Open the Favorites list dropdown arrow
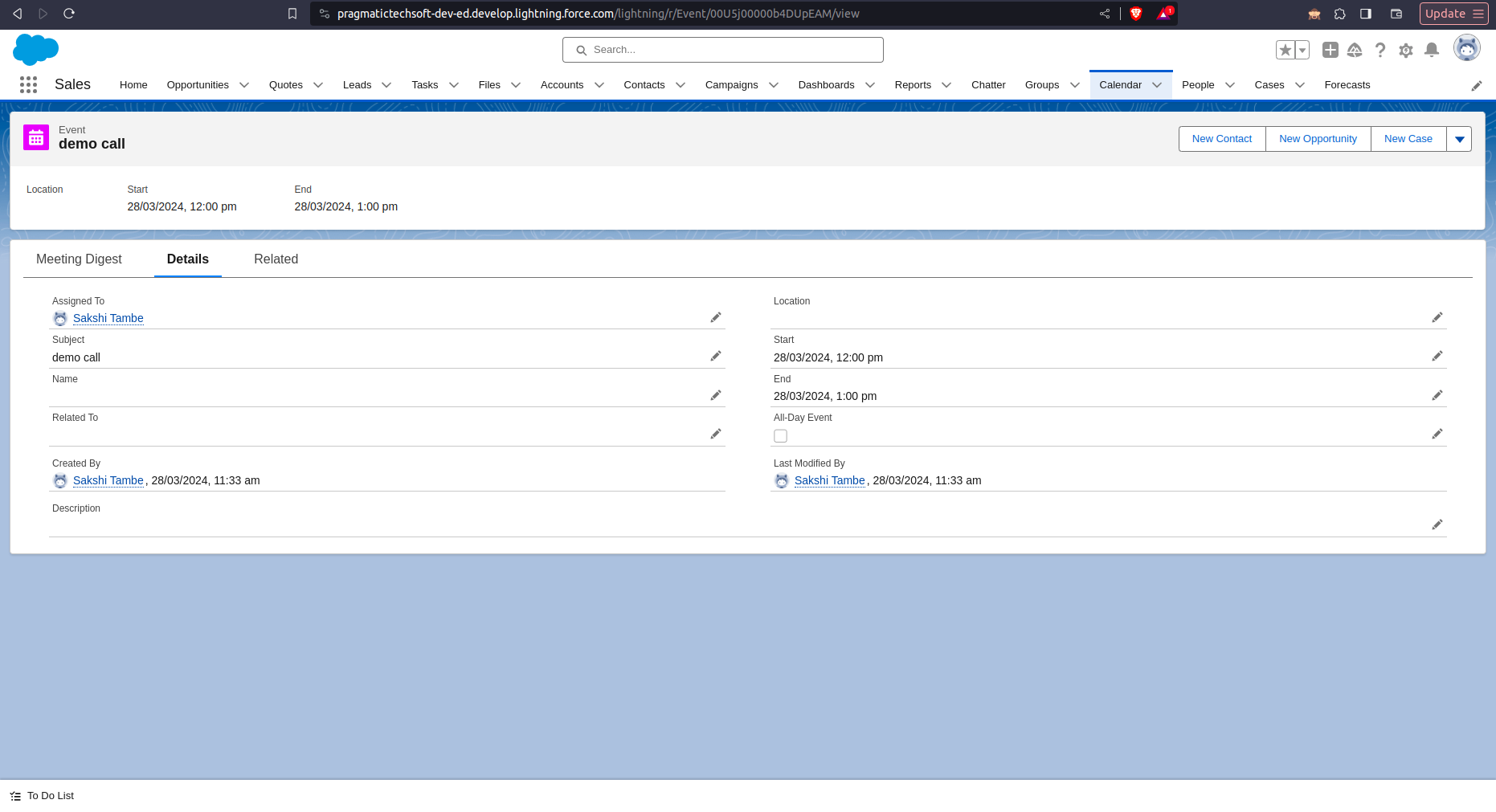Screen dimensions: 1496x812 click(x=1302, y=50)
